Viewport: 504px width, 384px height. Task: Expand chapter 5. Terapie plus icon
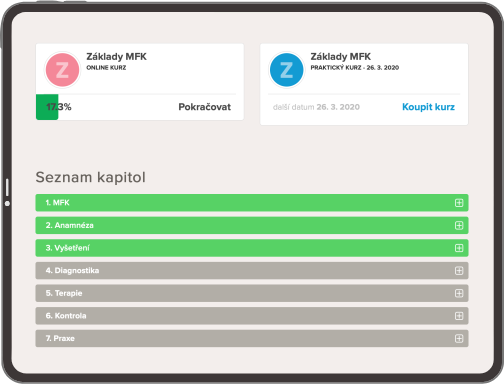459,293
